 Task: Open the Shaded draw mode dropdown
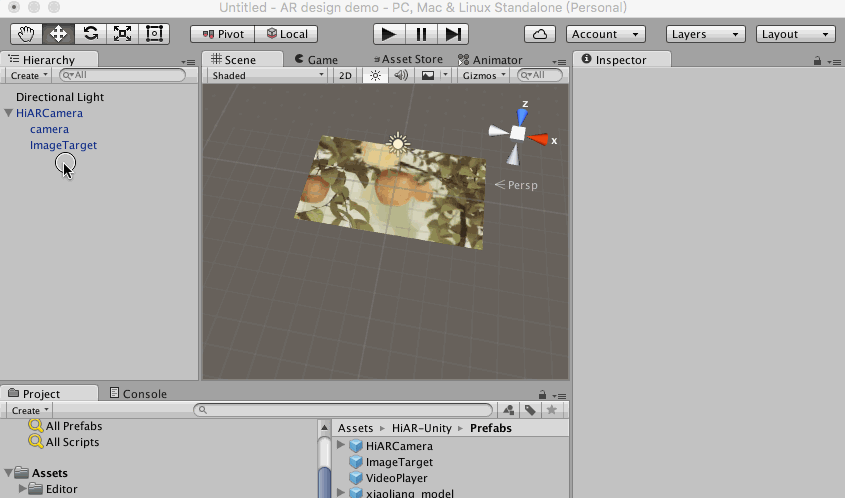267,75
